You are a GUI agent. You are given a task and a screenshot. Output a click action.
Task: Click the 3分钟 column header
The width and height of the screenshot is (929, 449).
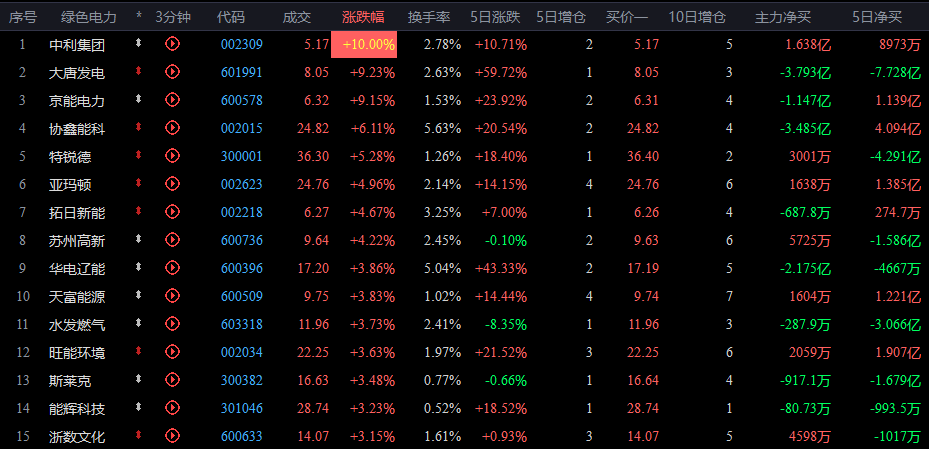coord(173,17)
